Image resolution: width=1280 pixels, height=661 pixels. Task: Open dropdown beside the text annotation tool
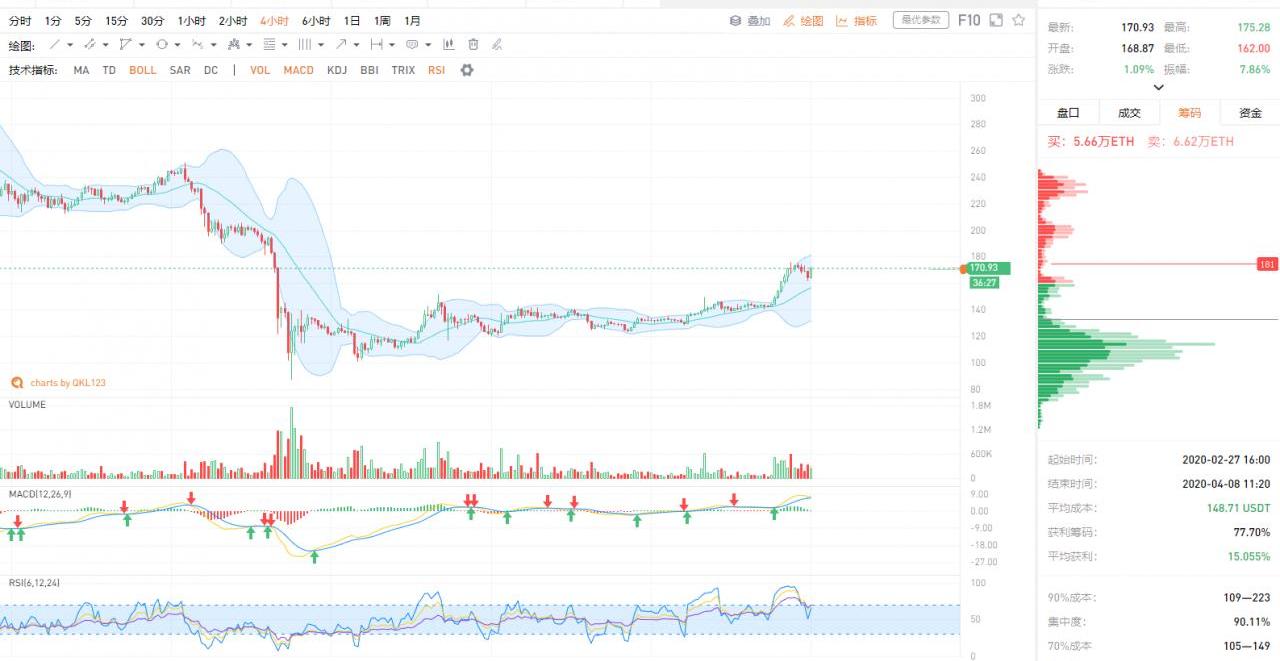tap(428, 45)
